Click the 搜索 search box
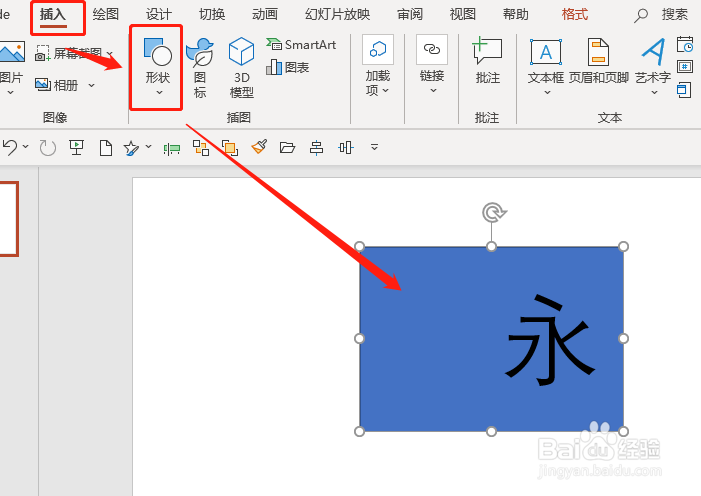The image size is (701, 496). pyautogui.click(x=662, y=14)
